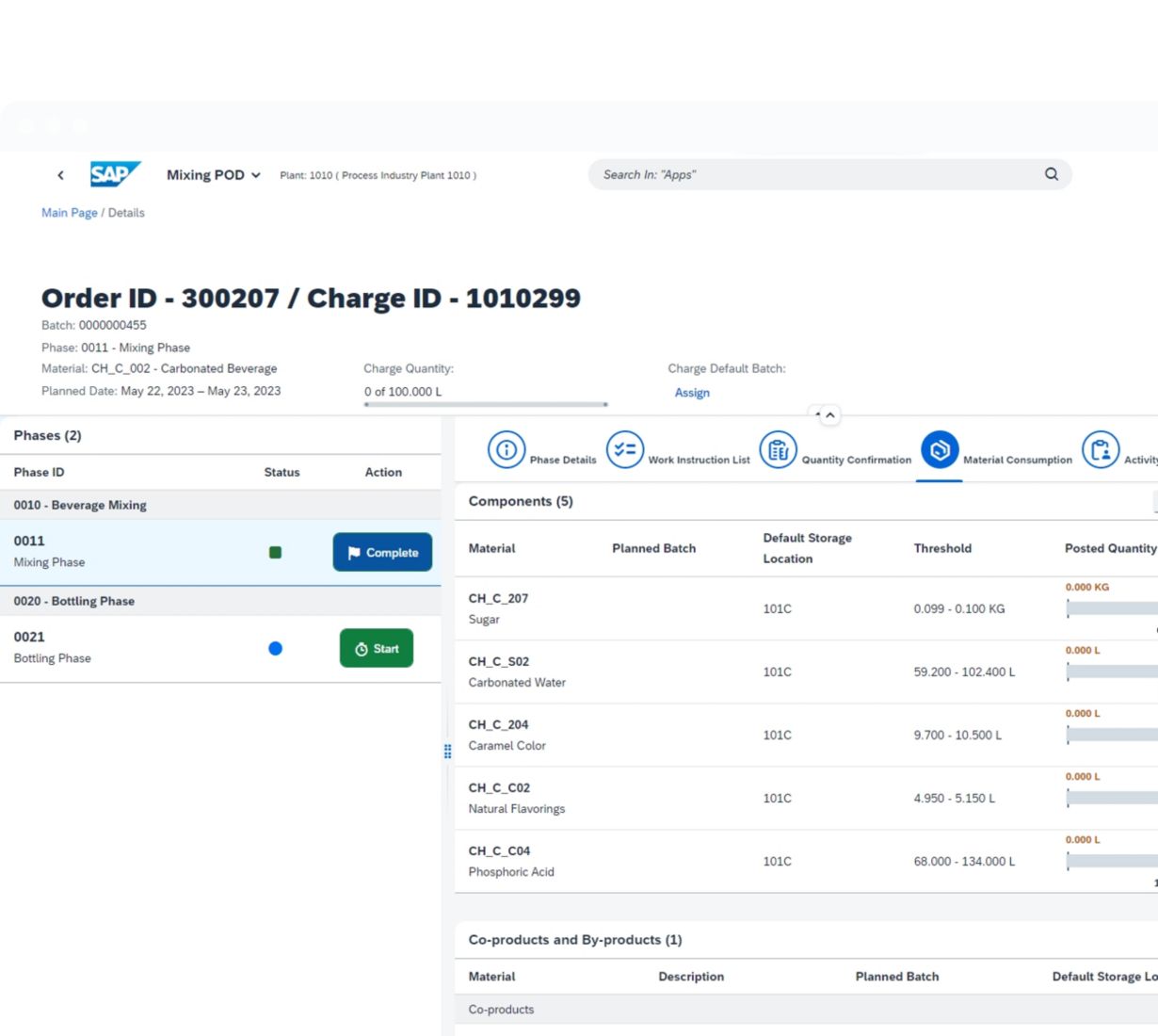Collapse the 0020 - Bottling Phase group
Viewport: 1158px width, 1036px height.
74,601
